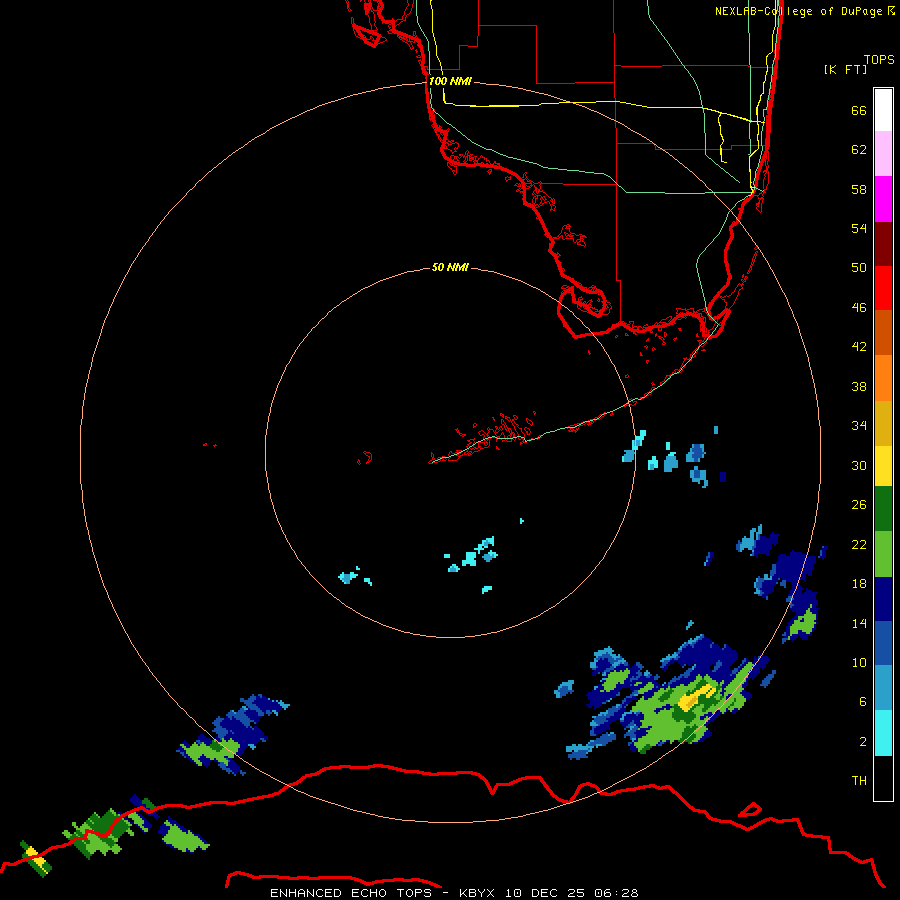
Task: Click the "ENHANCED ECHO TOPS" caption text
Action: [350, 893]
